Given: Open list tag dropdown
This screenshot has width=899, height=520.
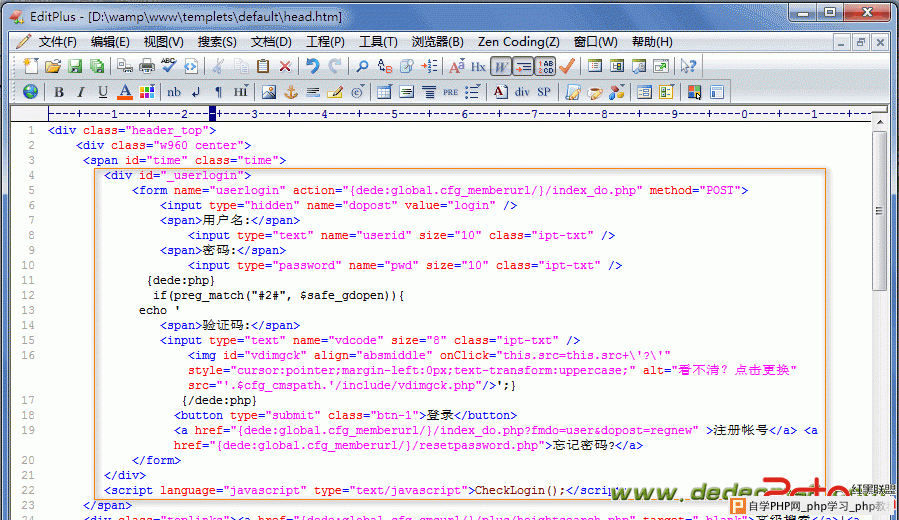Looking at the screenshot, I should coord(473,92).
